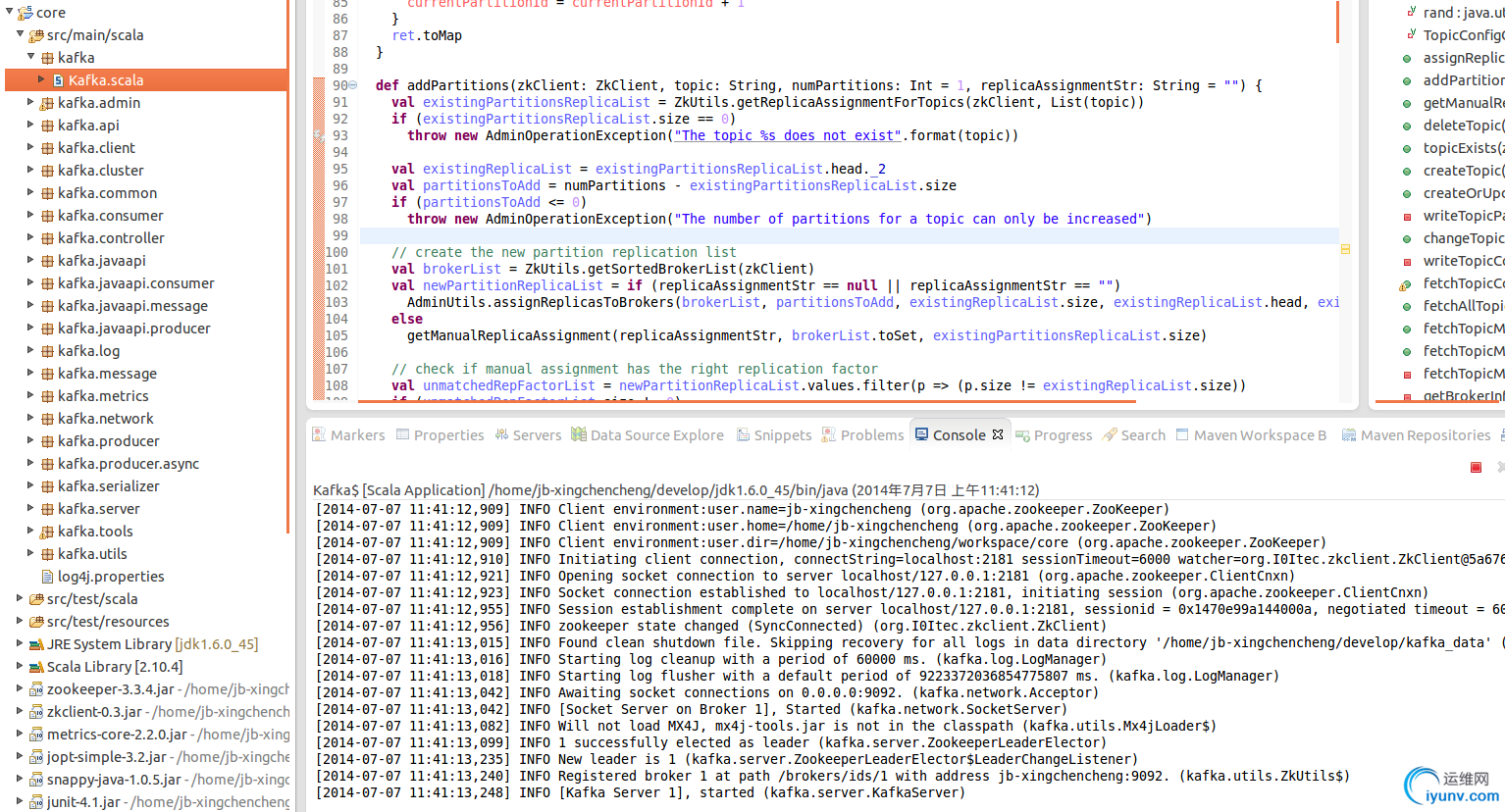The height and width of the screenshot is (812, 1505).
Task: Click the log4j.properties file icon
Action: click(47, 577)
